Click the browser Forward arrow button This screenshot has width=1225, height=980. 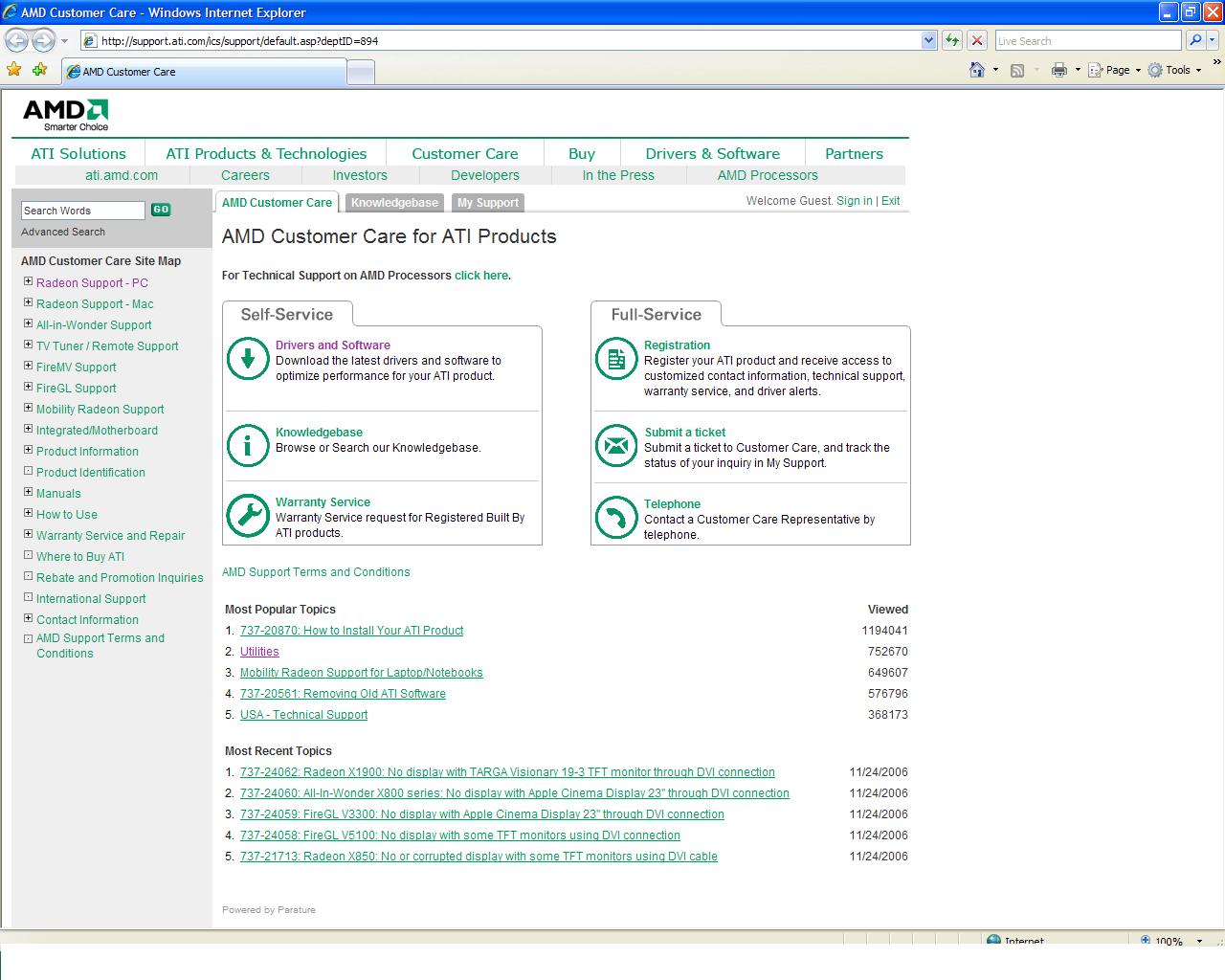coord(43,40)
